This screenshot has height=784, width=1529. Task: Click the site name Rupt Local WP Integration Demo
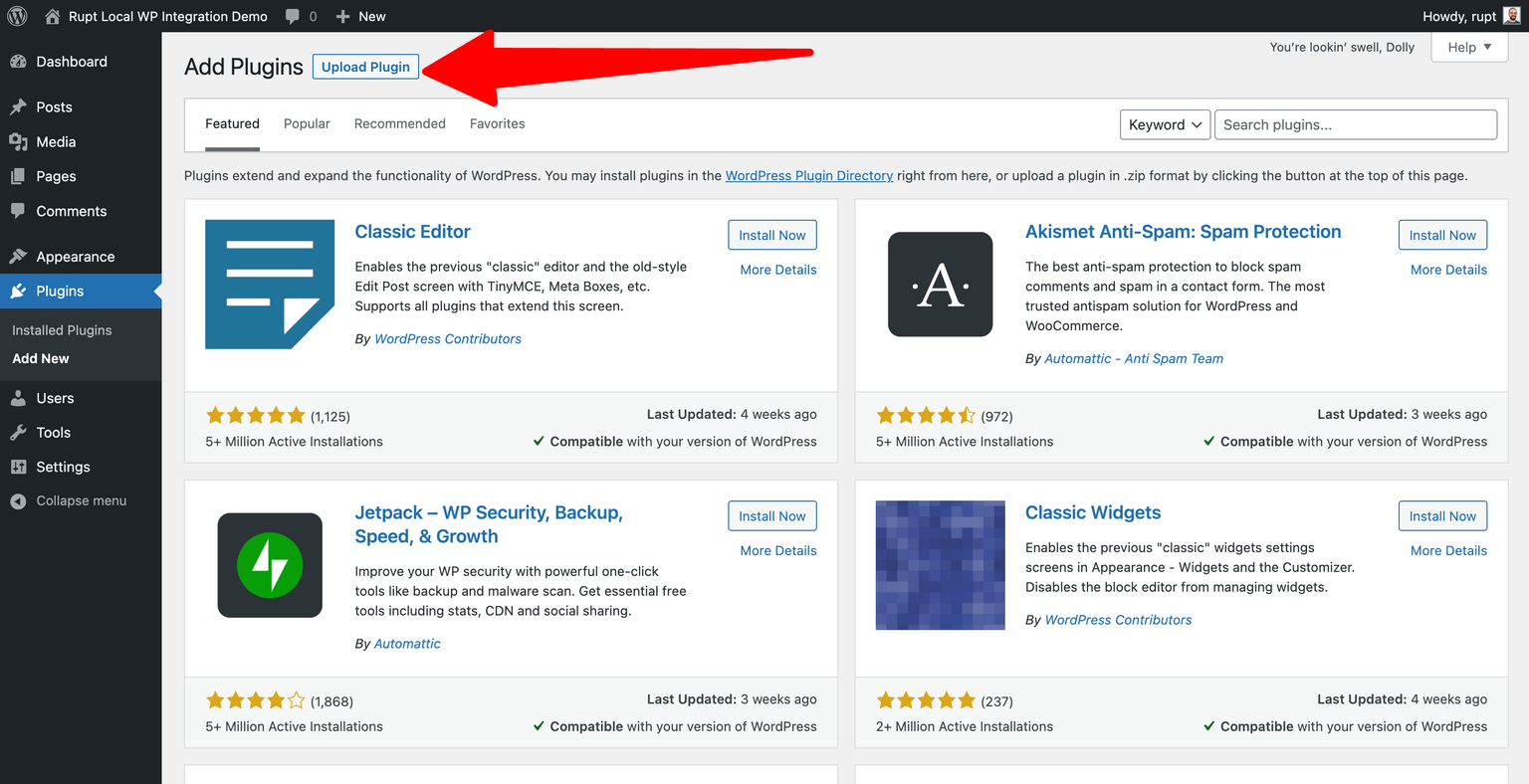[x=168, y=16]
